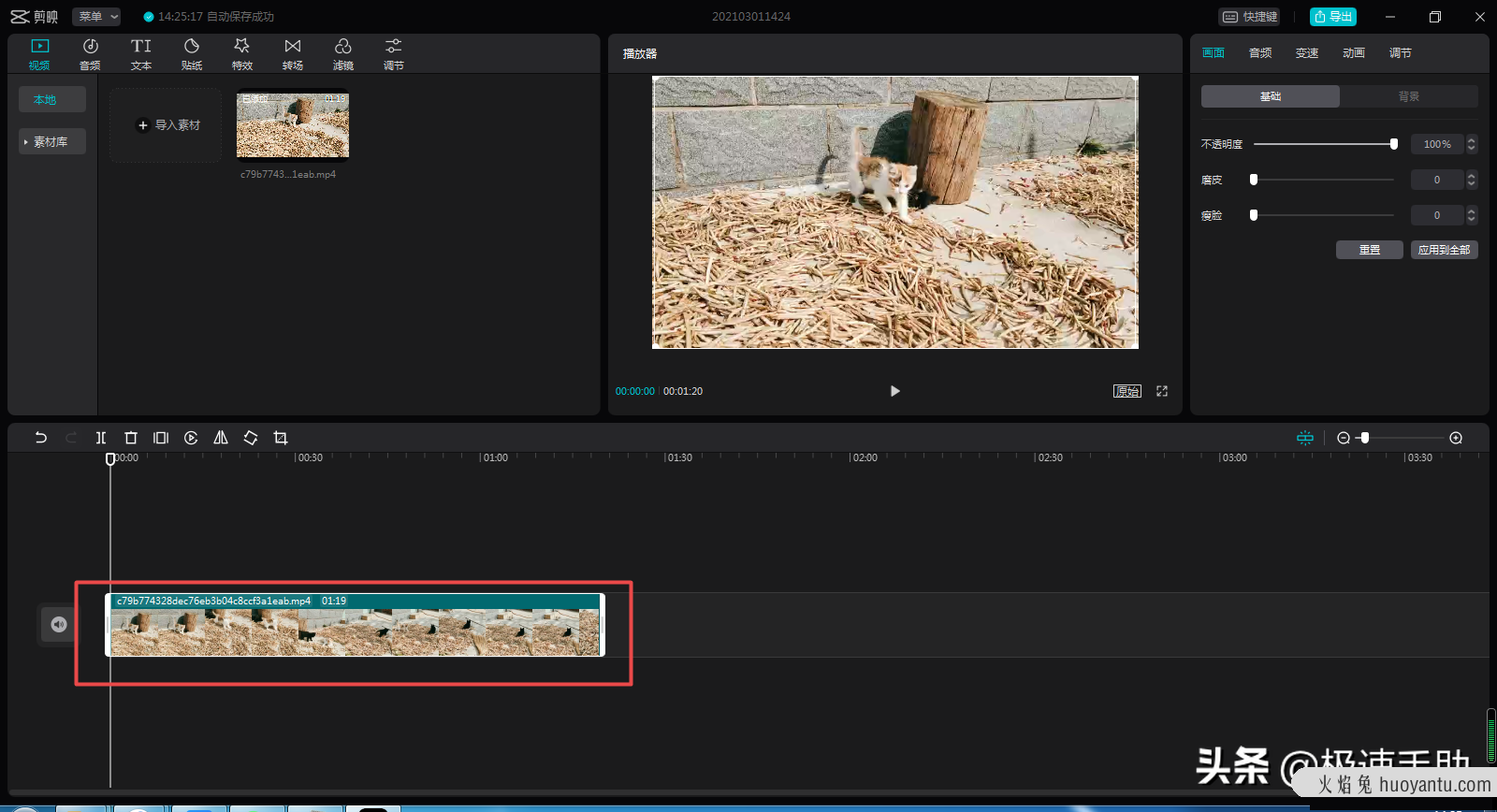This screenshot has height=812, width=1497.
Task: Click the mirror flip icon
Action: (221, 438)
